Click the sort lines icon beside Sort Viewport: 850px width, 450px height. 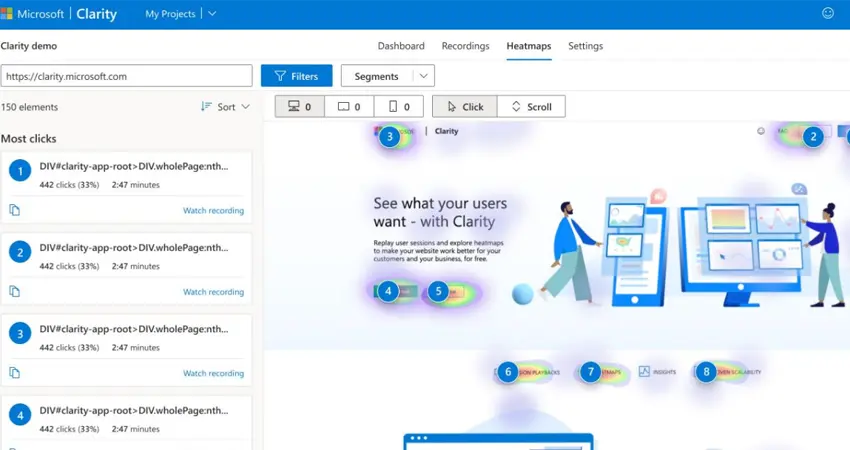pos(206,106)
